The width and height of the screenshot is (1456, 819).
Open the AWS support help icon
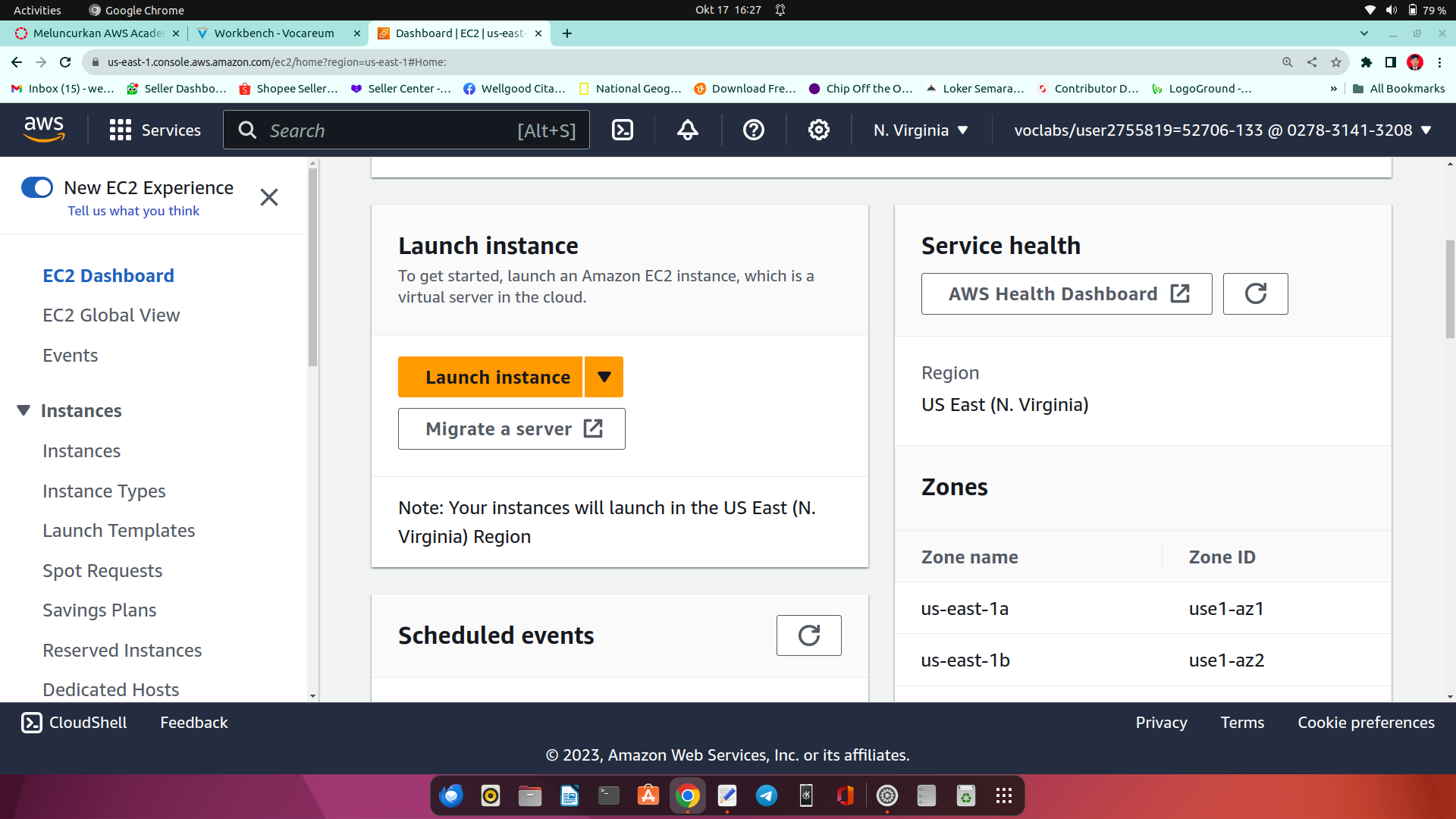753,130
